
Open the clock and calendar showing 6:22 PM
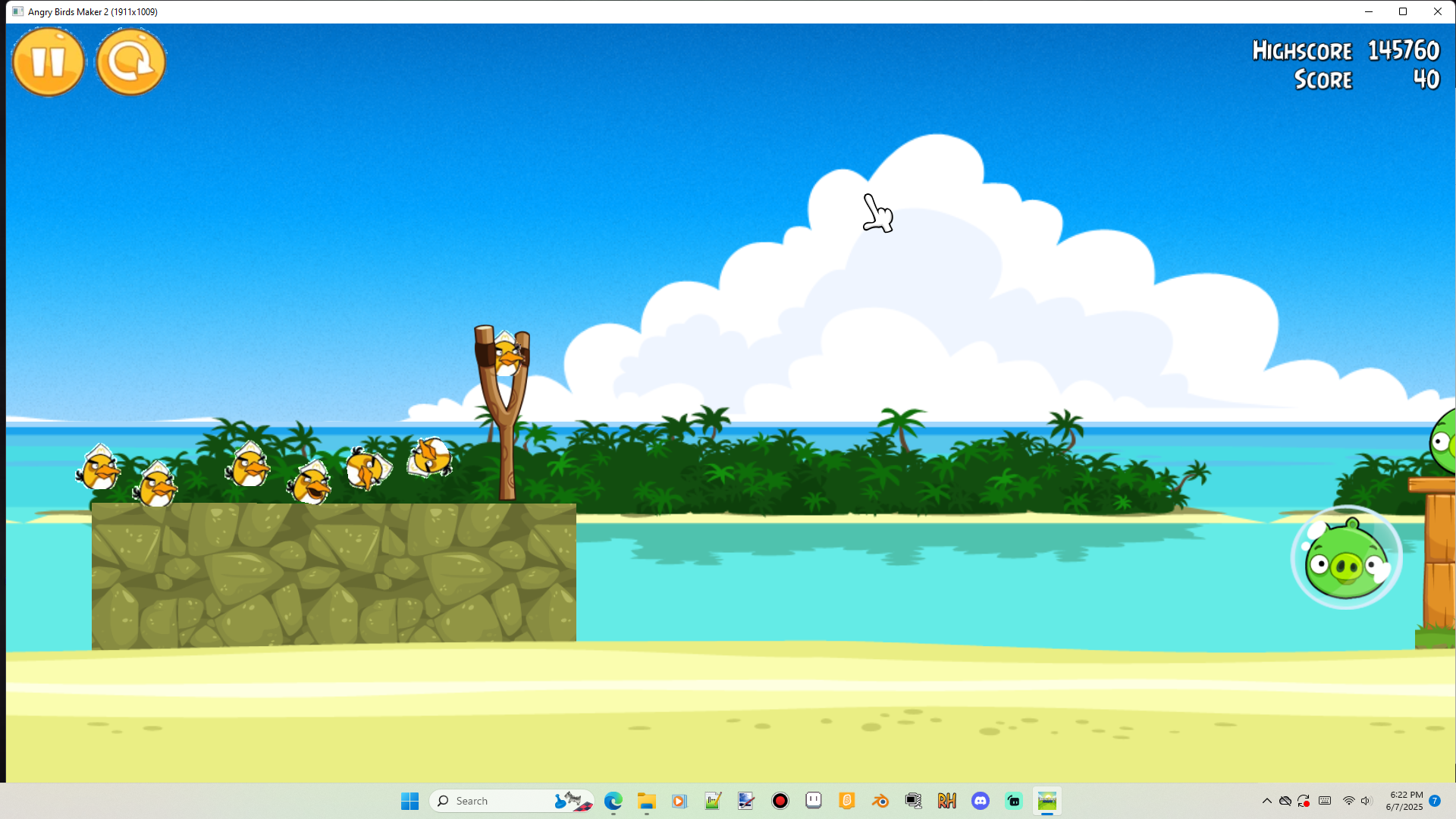click(1404, 801)
